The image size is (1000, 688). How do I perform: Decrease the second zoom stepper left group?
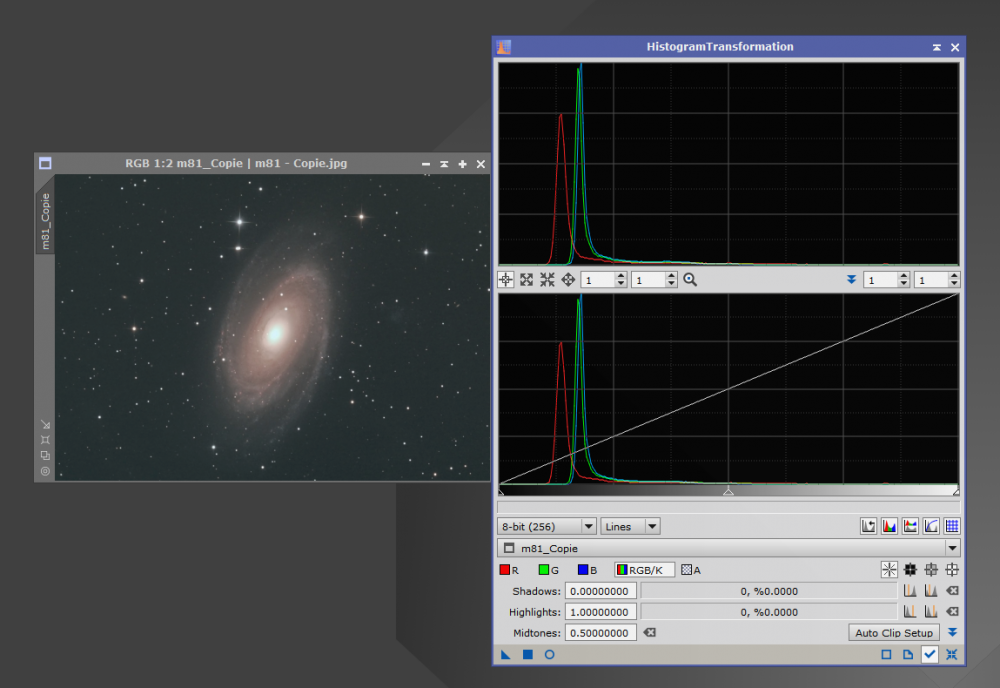[671, 284]
